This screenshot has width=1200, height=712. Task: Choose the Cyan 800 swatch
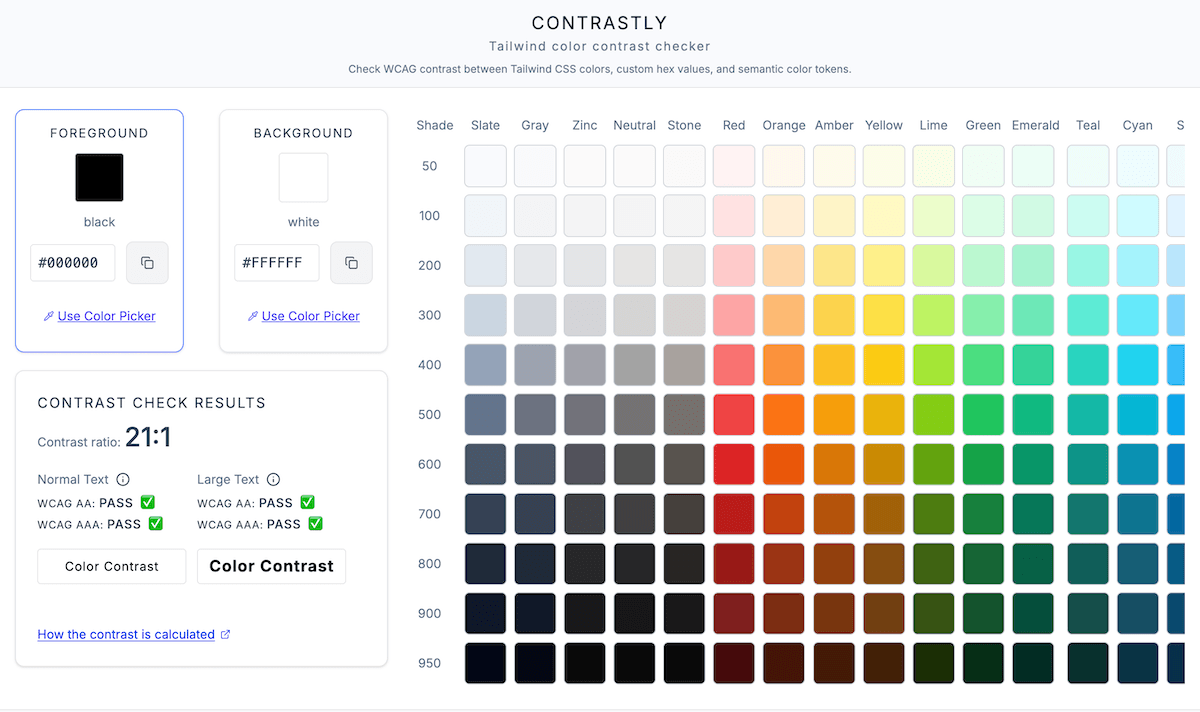pyautogui.click(x=1138, y=564)
